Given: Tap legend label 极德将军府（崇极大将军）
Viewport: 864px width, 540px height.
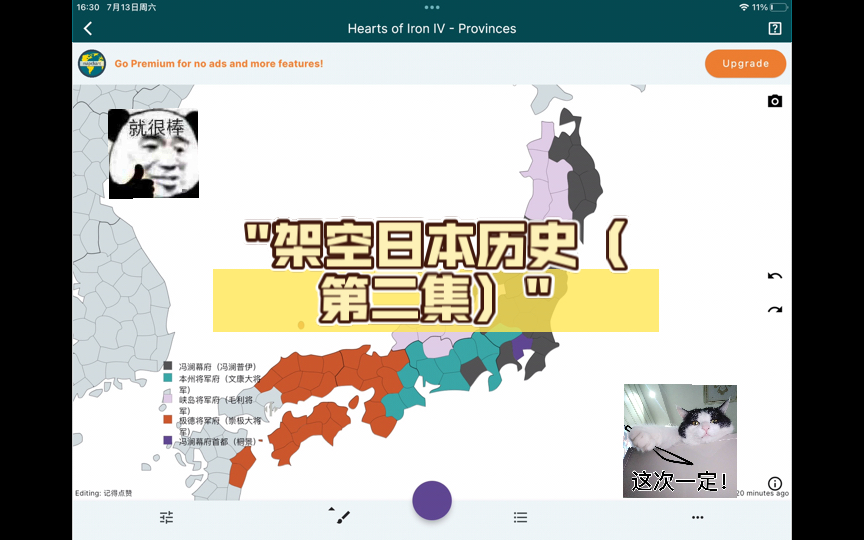Looking at the screenshot, I should coord(219,426).
